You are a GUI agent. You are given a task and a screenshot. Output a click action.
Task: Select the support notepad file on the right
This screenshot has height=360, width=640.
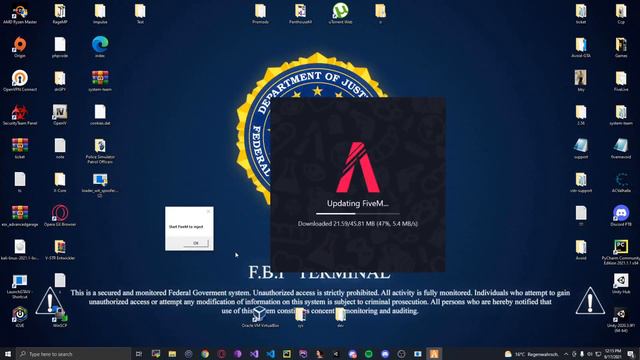coord(581,148)
